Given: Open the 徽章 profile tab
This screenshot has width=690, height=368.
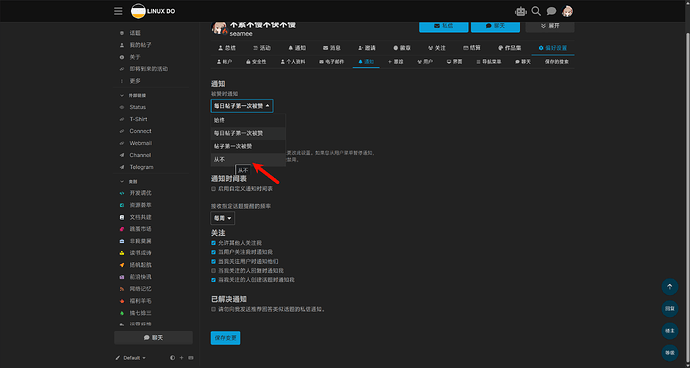Looking at the screenshot, I should [402, 48].
